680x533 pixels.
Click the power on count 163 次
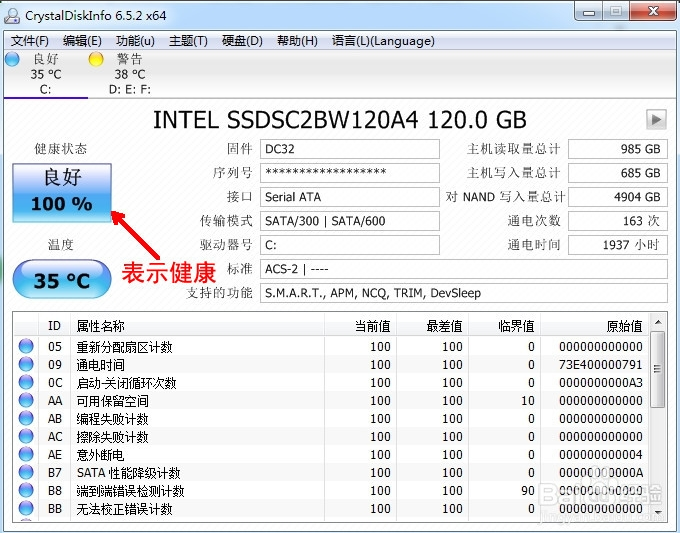pyautogui.click(x=618, y=221)
